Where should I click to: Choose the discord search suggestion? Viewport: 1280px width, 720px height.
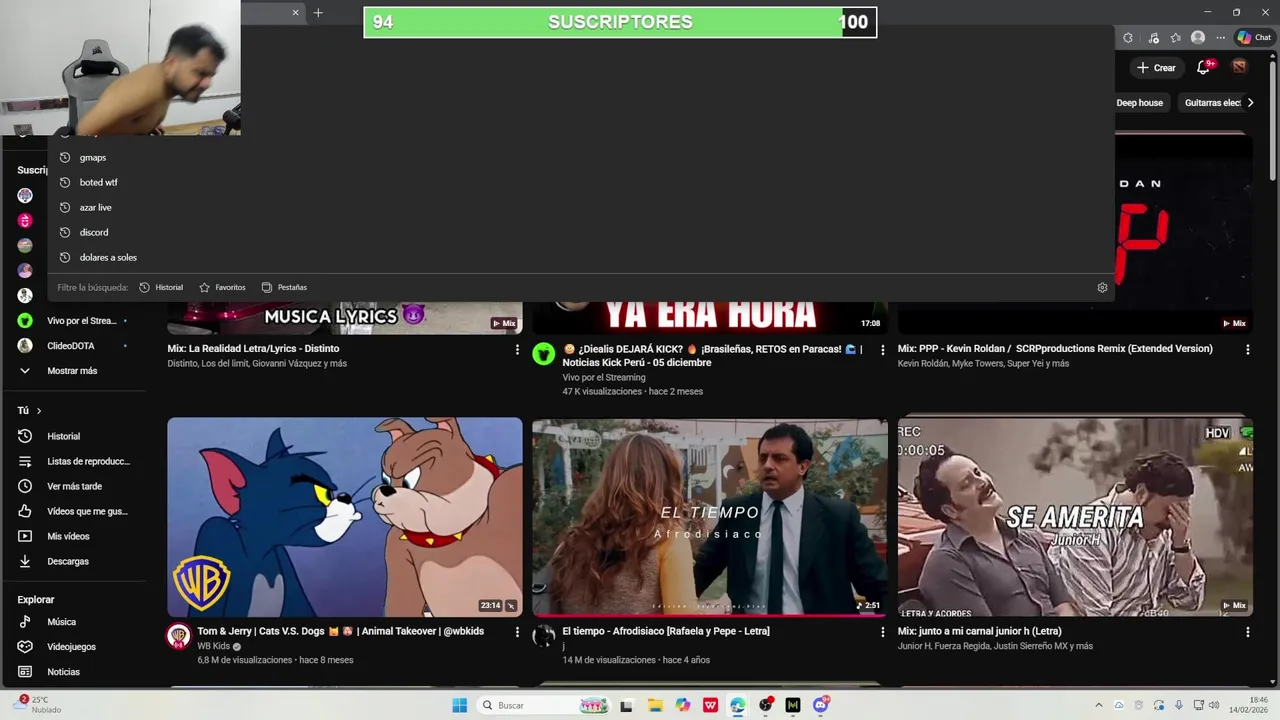click(x=580, y=232)
